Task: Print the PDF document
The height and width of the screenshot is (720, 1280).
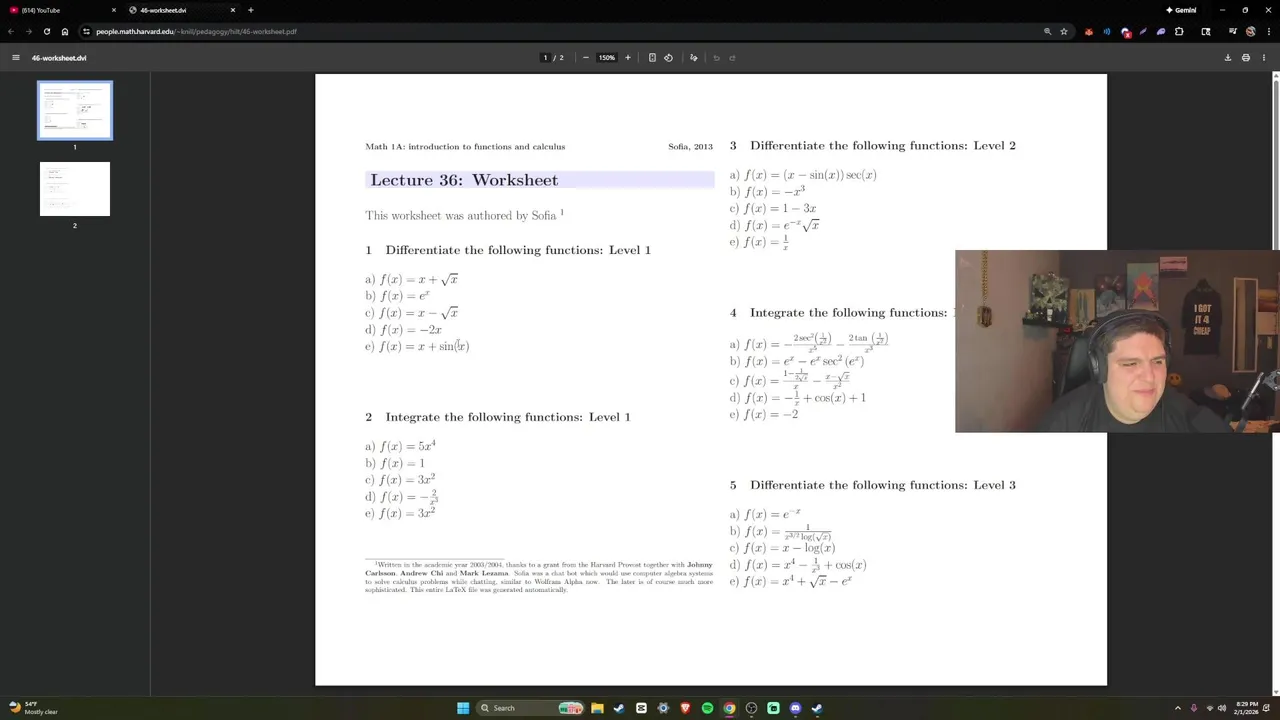Action: tap(1246, 58)
